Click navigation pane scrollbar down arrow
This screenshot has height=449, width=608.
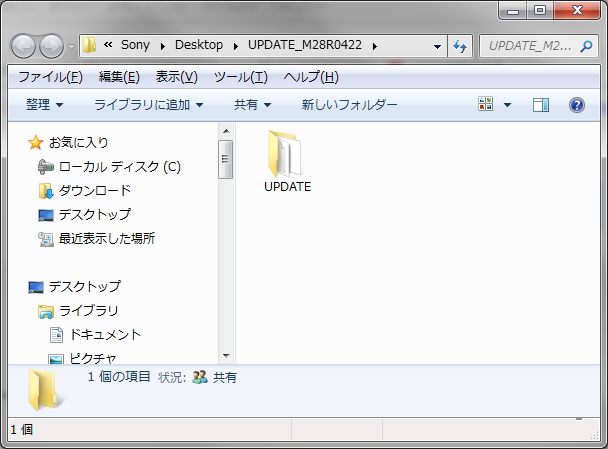point(226,355)
